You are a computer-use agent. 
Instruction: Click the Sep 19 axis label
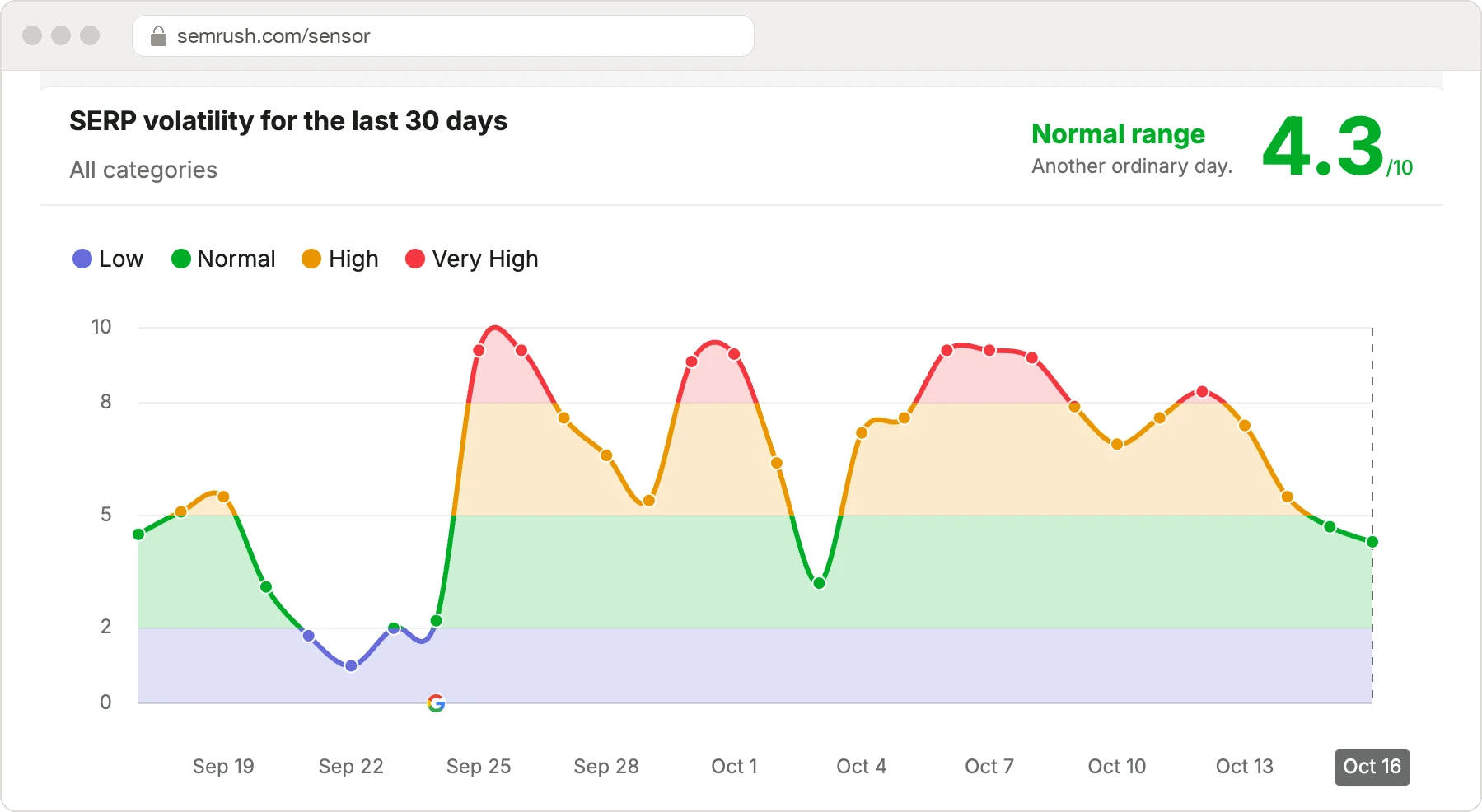[223, 767]
